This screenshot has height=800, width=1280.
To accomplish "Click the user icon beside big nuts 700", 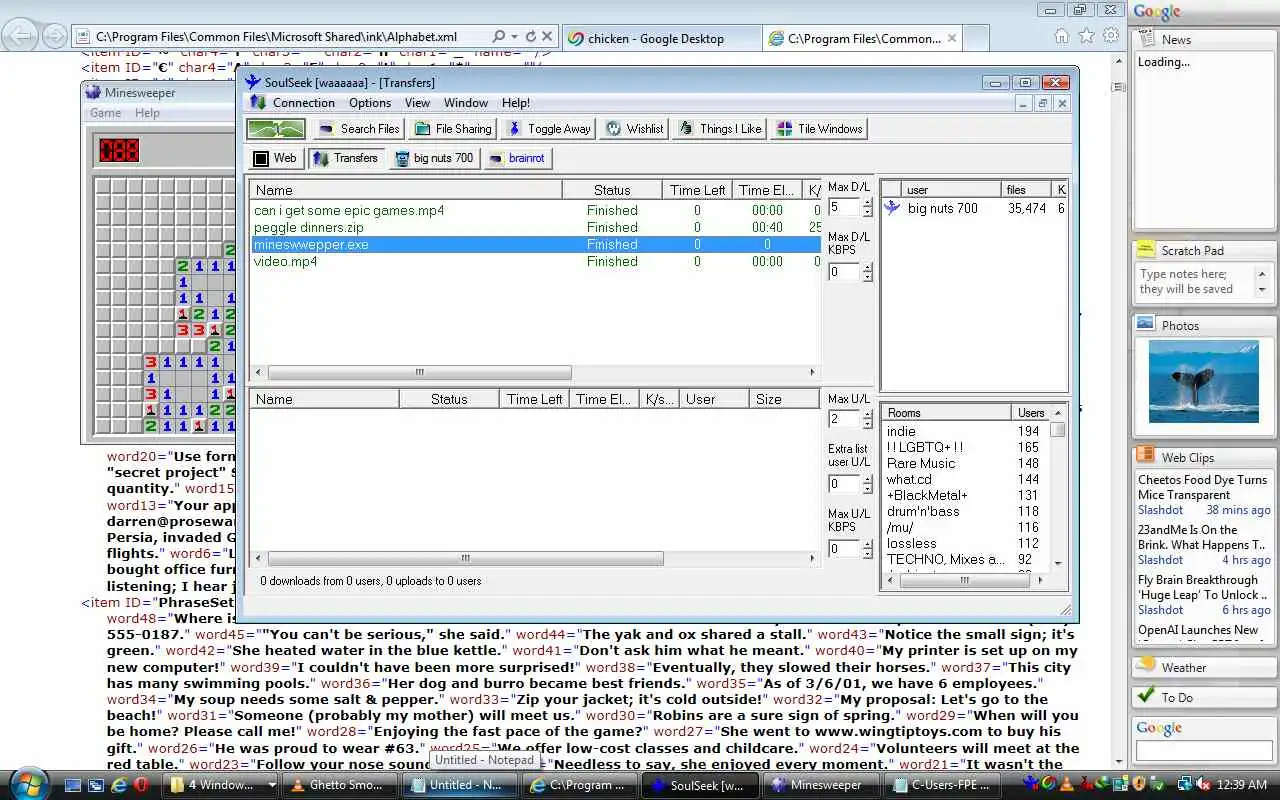I will pos(892,208).
